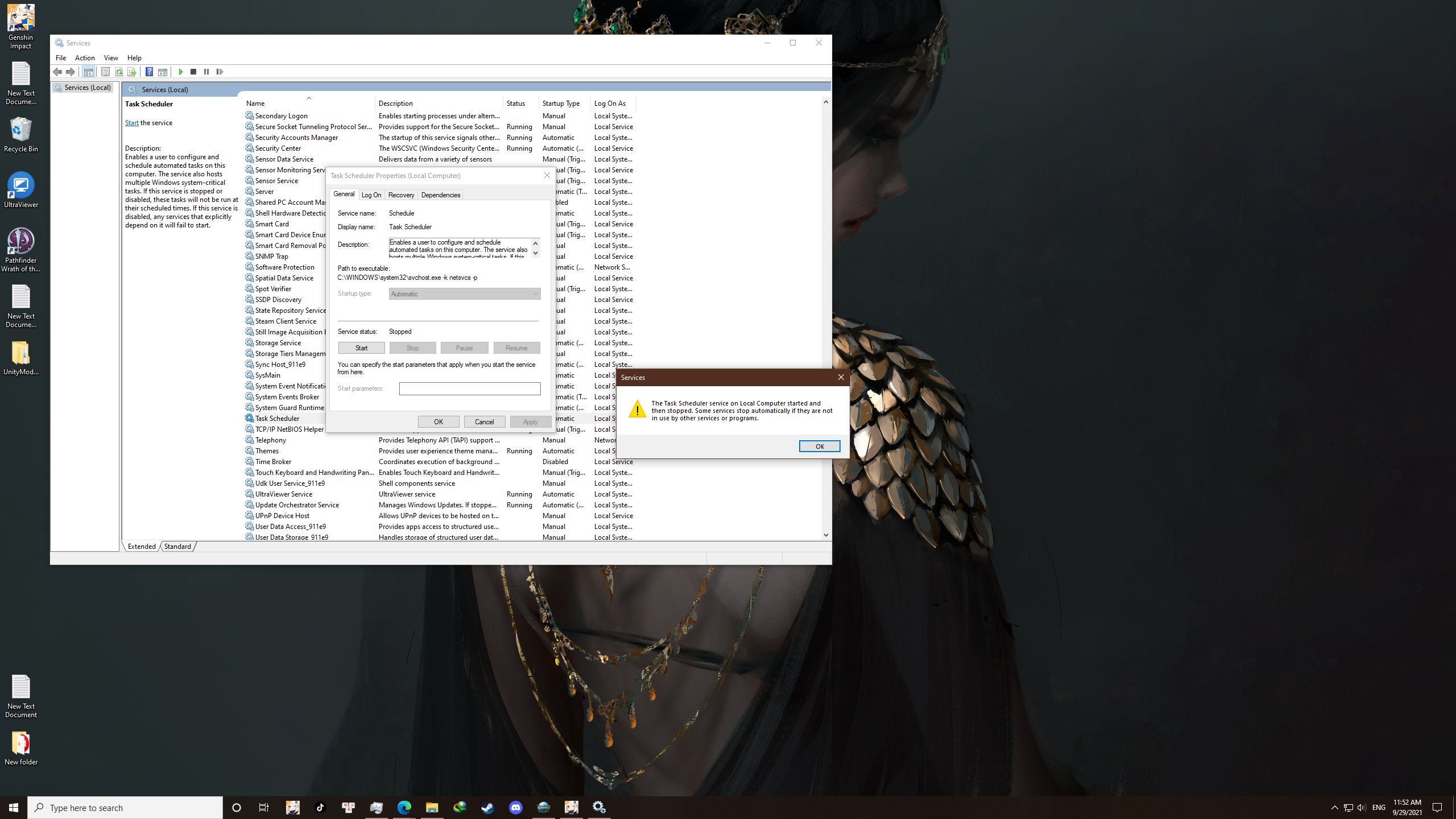The height and width of the screenshot is (819, 1456).
Task: Launch TikTok from the taskbar
Action: click(x=321, y=807)
